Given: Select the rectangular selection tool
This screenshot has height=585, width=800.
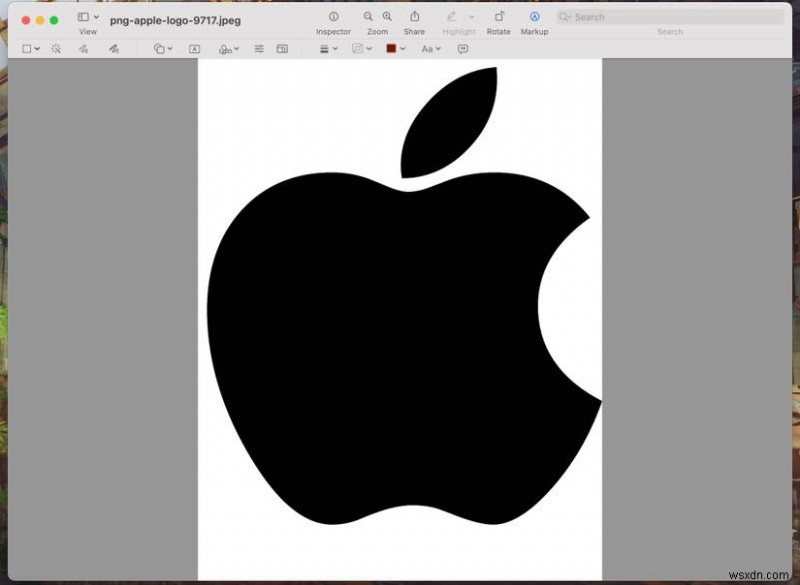Looking at the screenshot, I should 27,48.
